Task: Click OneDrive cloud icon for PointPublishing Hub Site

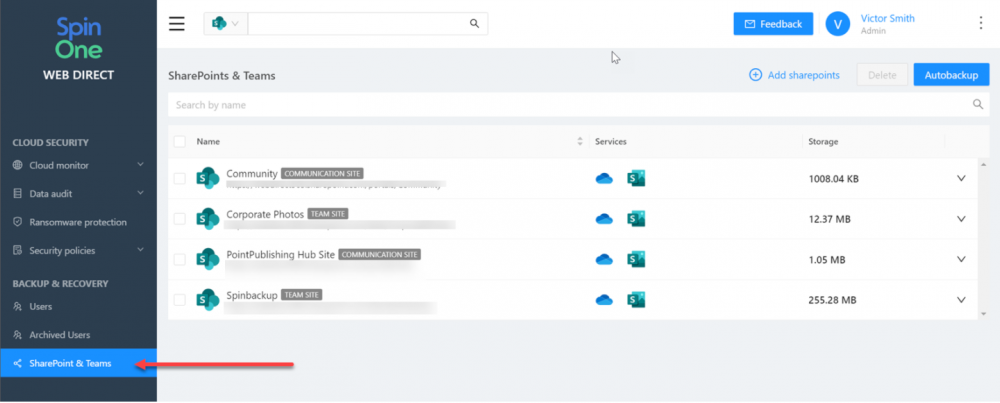Action: click(604, 260)
